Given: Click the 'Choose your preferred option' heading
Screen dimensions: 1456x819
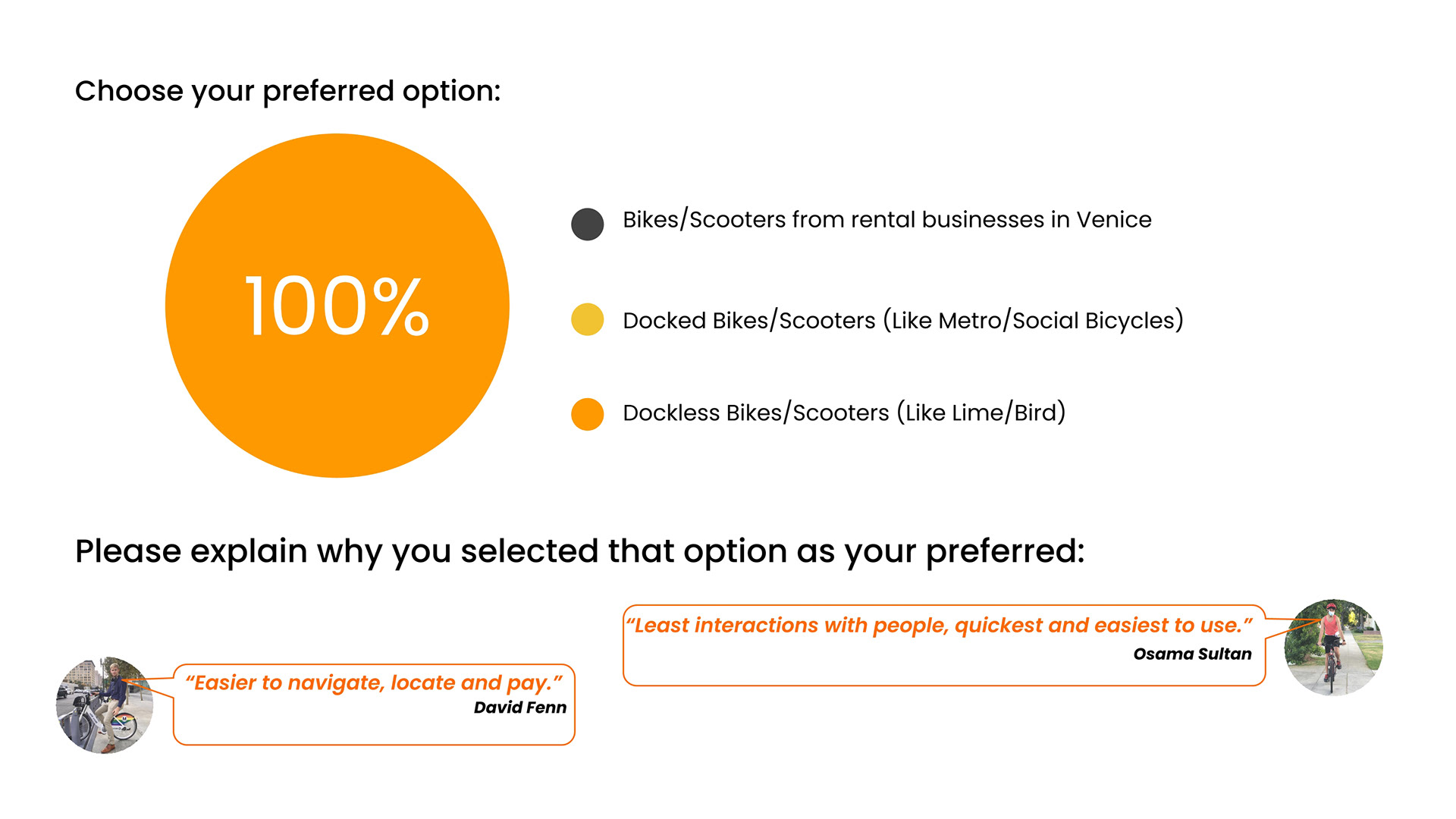Looking at the screenshot, I should click(287, 91).
